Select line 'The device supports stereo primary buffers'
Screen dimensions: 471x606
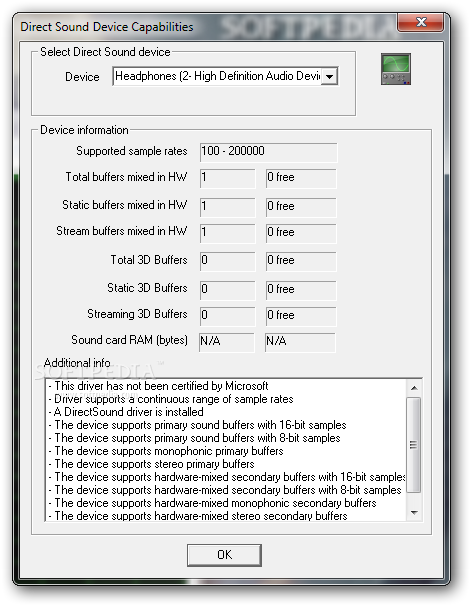151,463
